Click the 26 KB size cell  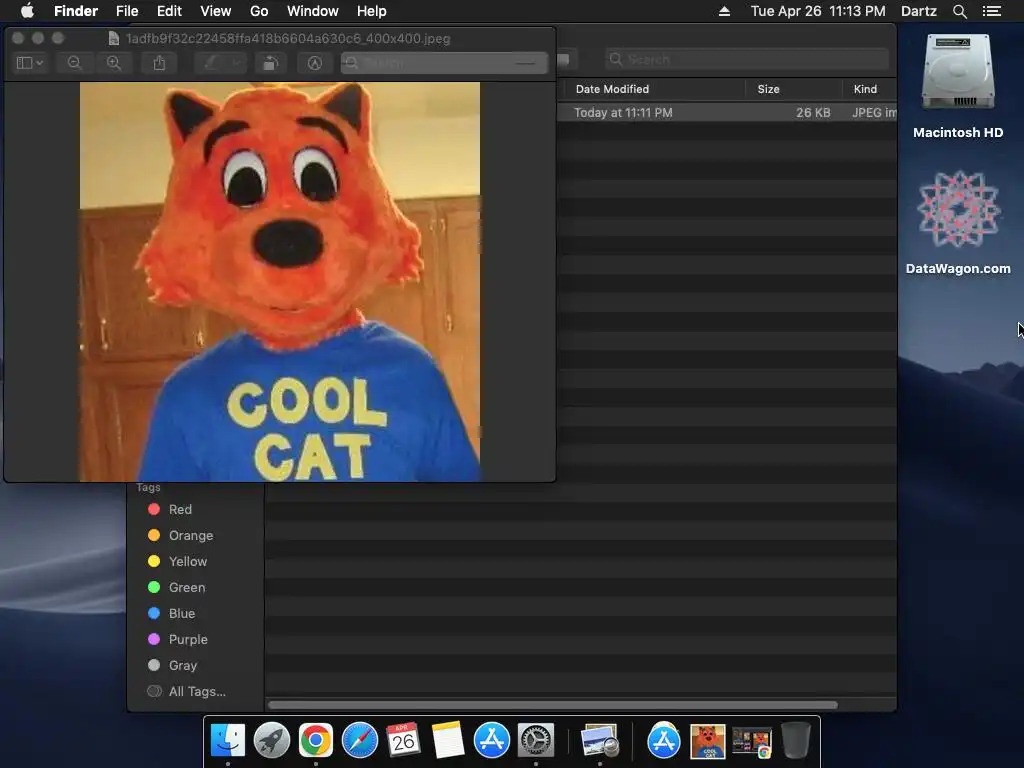813,112
